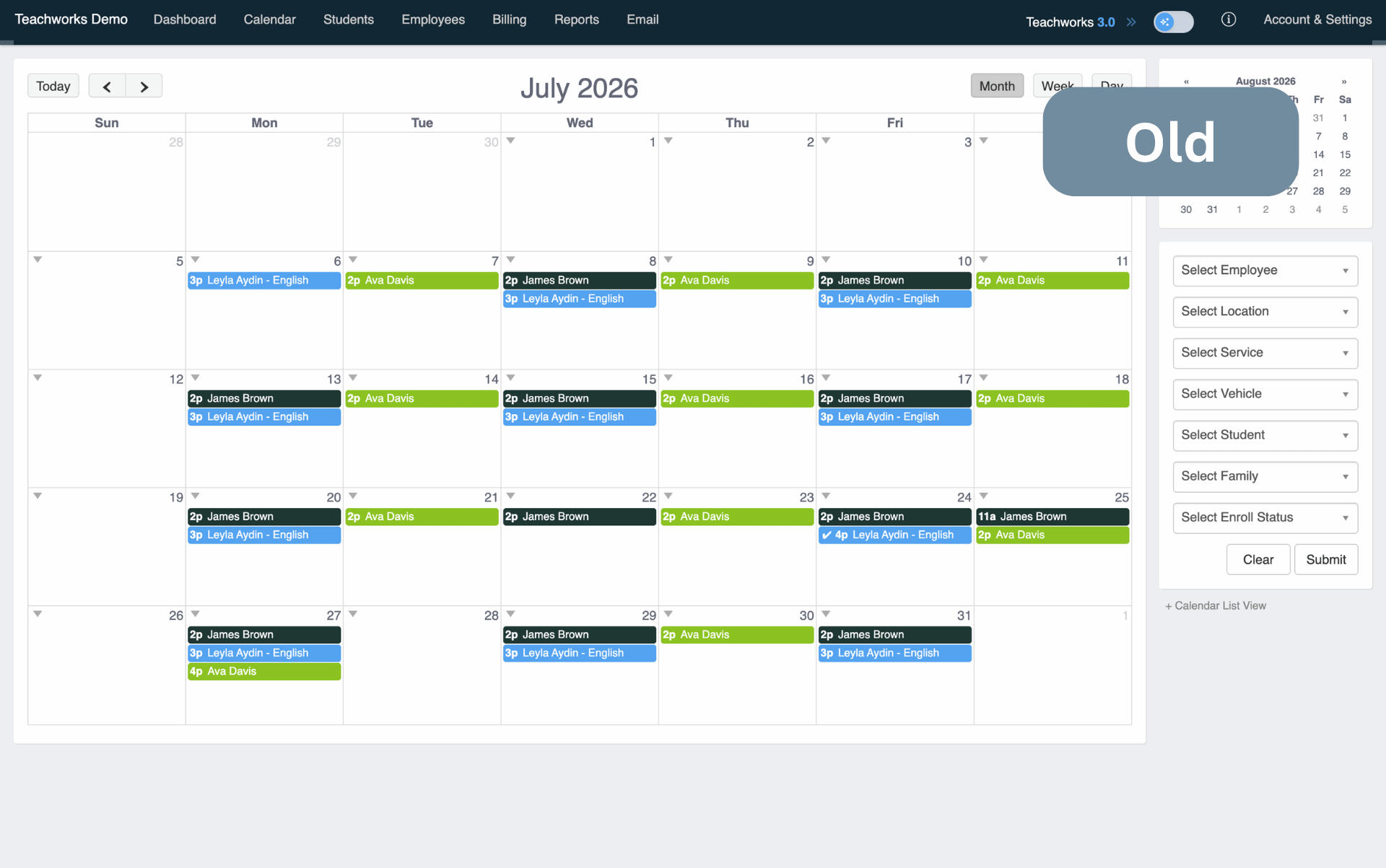Open the Select Employee dropdown

pyautogui.click(x=1265, y=271)
